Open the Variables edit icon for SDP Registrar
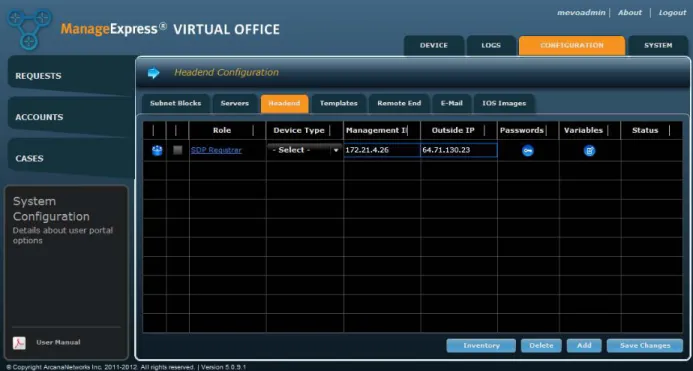Image resolution: width=693 pixels, height=371 pixels. point(589,151)
